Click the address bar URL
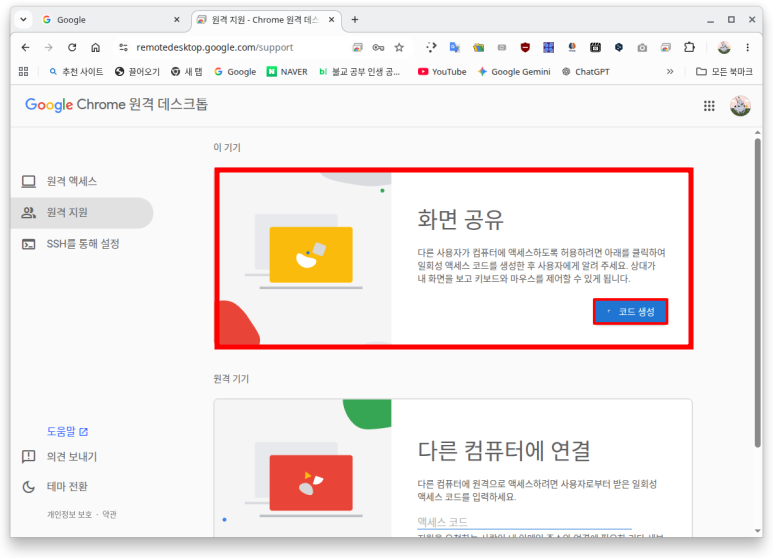Viewport: 773px width, 558px height. tap(214, 47)
